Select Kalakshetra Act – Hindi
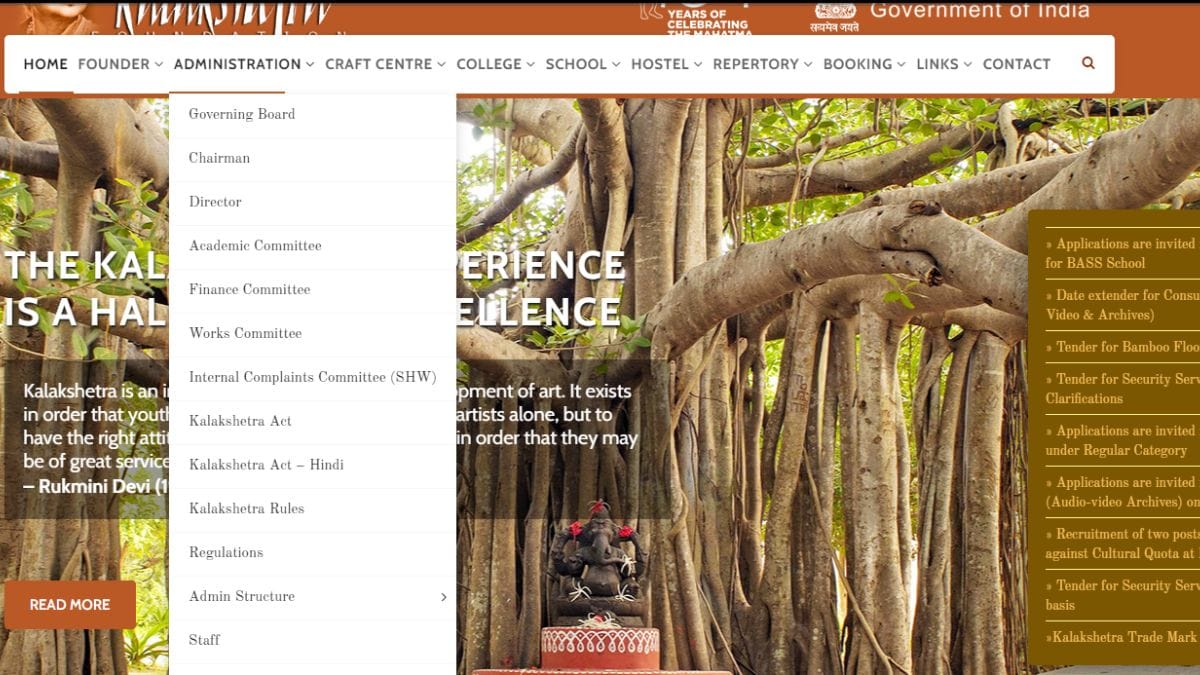This screenshot has width=1200, height=675. pos(266,465)
